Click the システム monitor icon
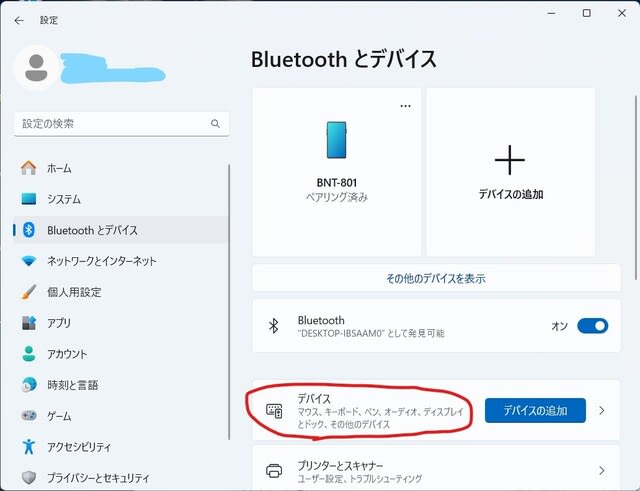 (29, 199)
